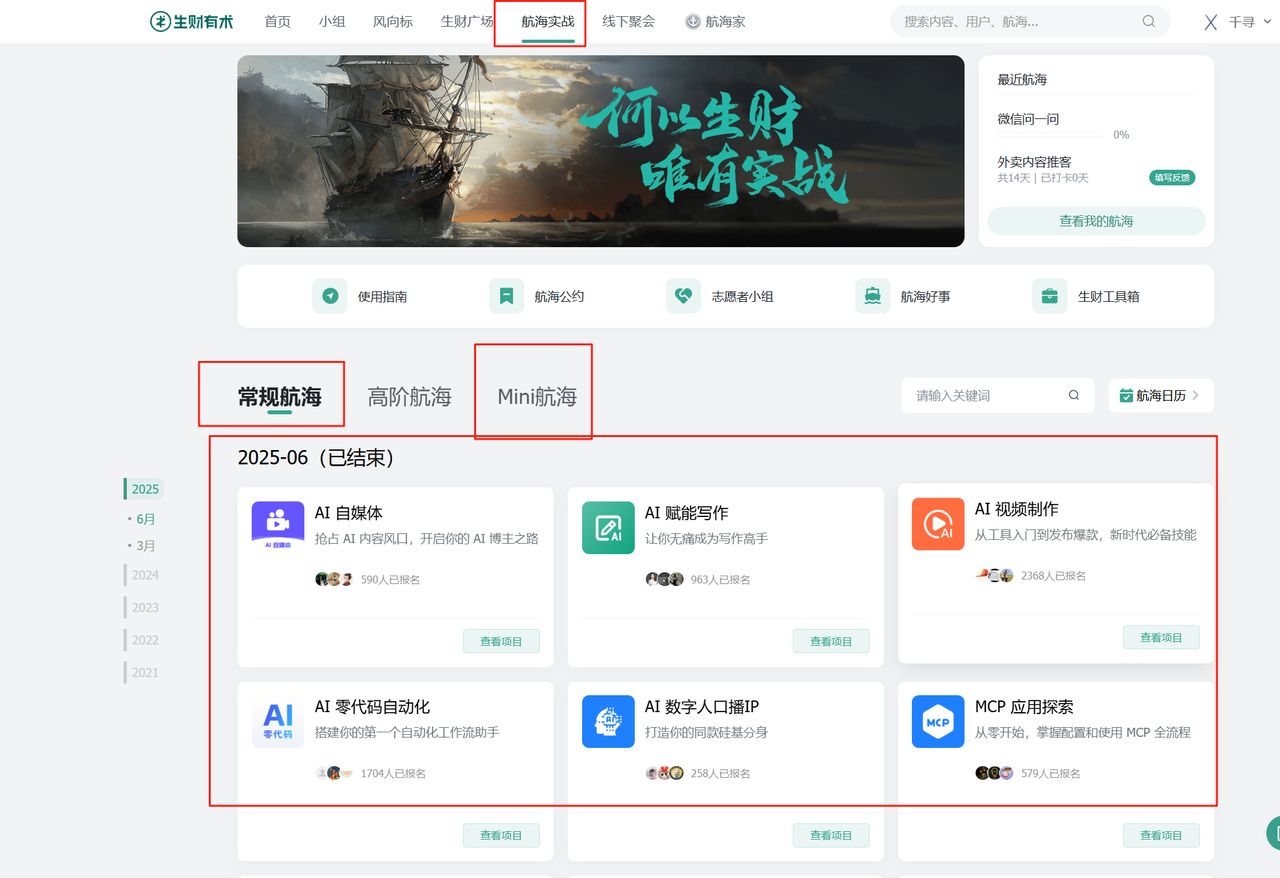Open the 生财工具箱 briefcase icon
The width and height of the screenshot is (1280, 878).
[1049, 296]
